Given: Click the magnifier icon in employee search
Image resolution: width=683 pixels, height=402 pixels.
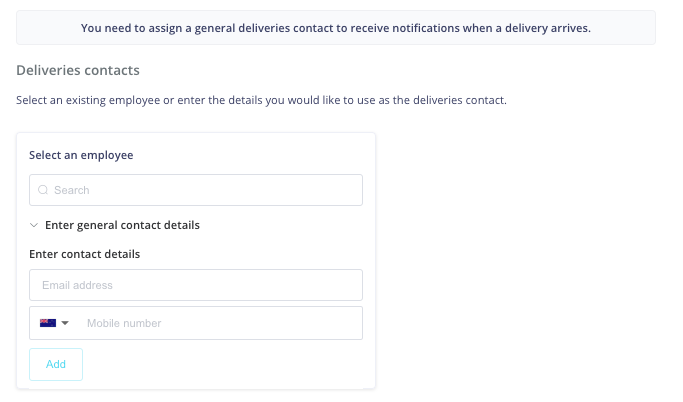Looking at the screenshot, I should (43, 190).
